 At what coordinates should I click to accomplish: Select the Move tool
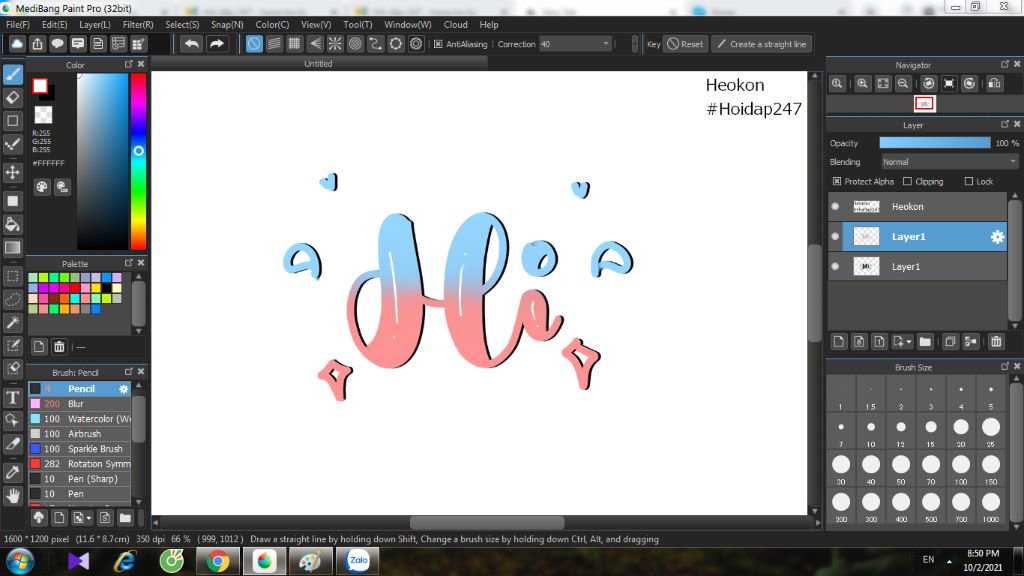[12, 172]
